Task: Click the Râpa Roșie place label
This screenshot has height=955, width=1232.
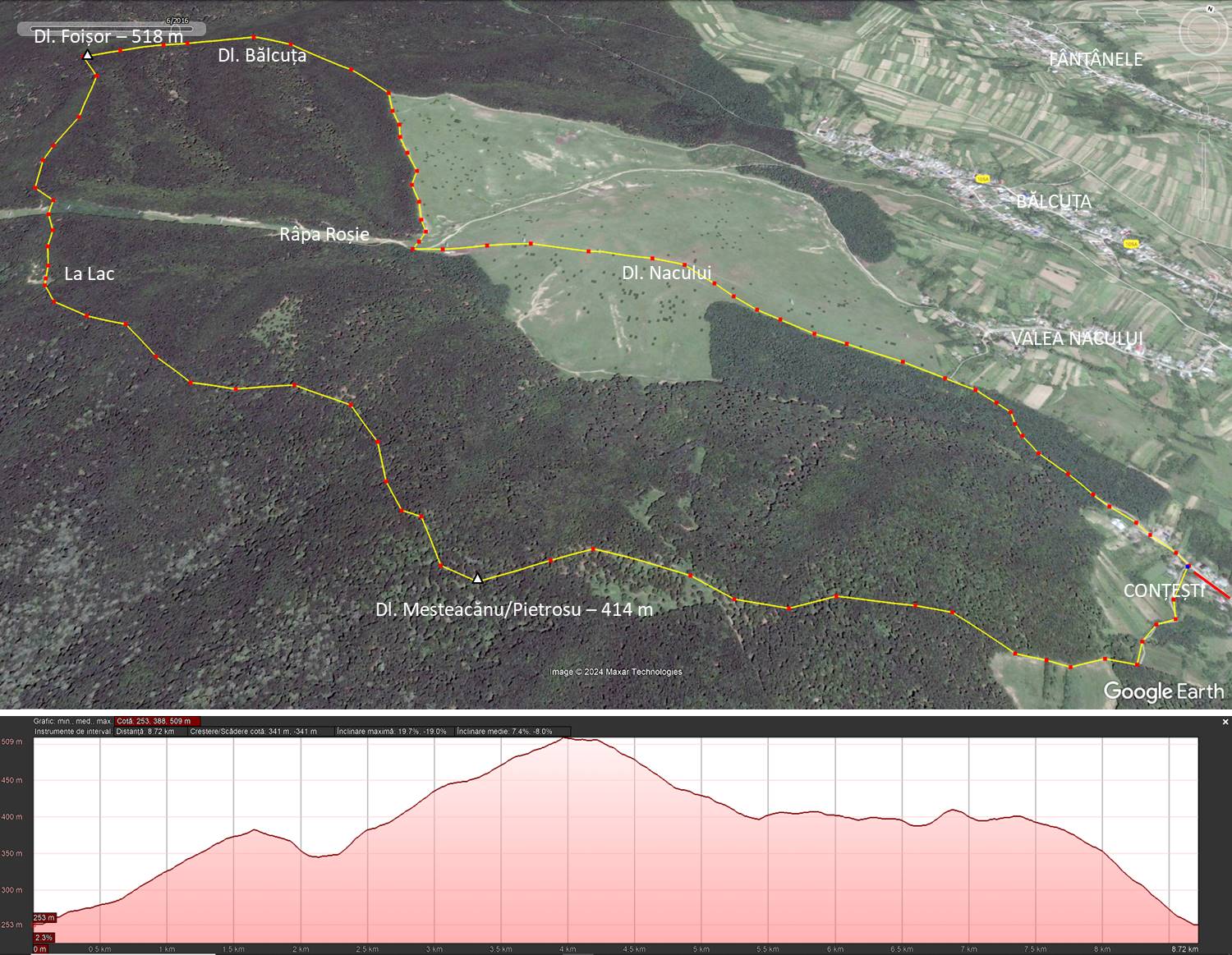Action: (324, 235)
